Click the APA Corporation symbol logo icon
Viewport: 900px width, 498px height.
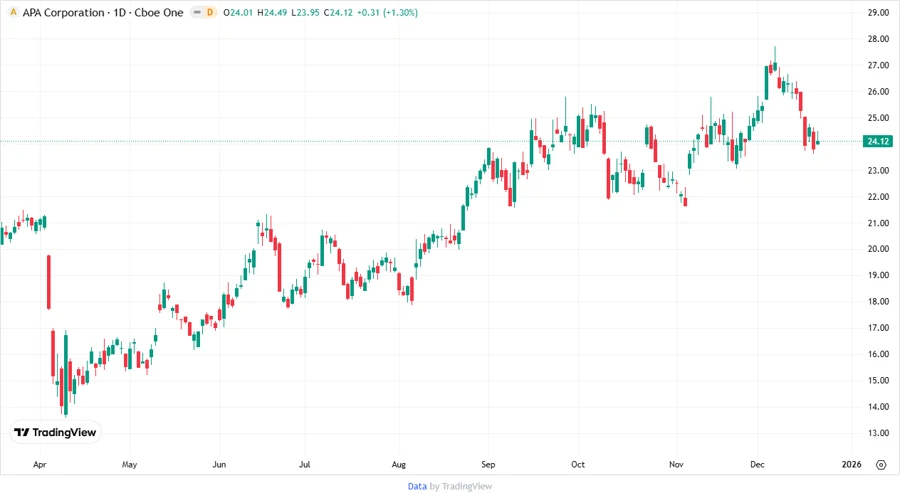pyautogui.click(x=13, y=13)
